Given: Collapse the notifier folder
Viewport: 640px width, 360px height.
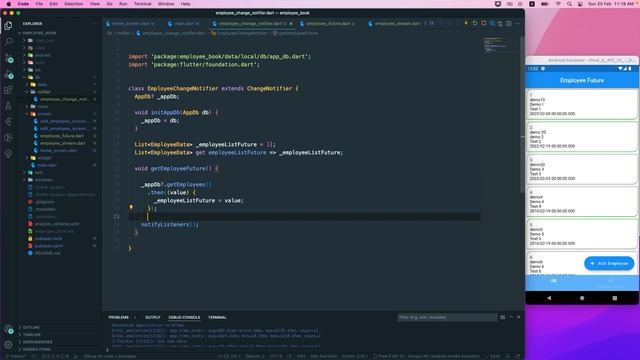Looking at the screenshot, I should 44,92.
